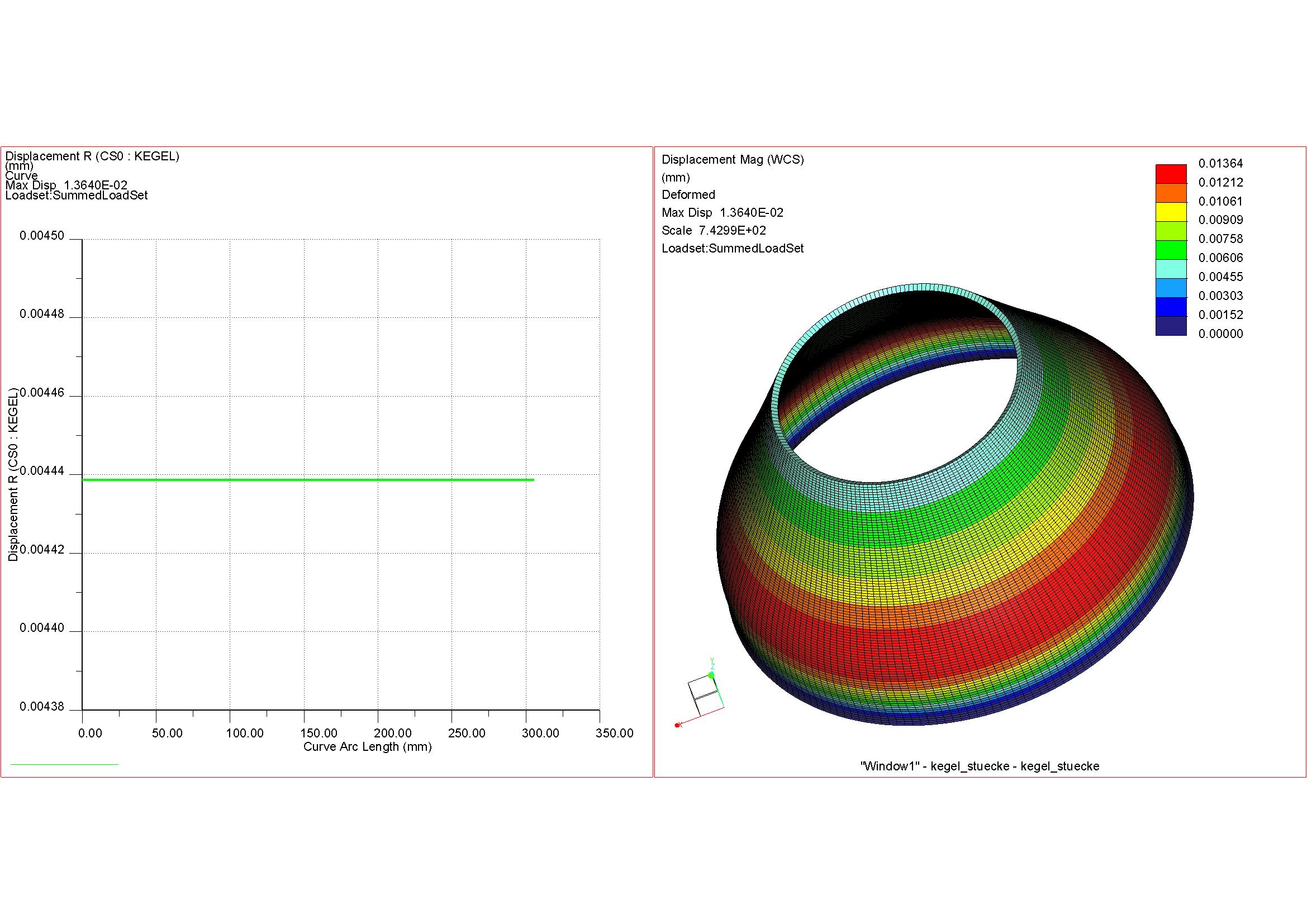Click the 0.01364 legend maximum value
Screen dimensions: 1307x924
1220,164
